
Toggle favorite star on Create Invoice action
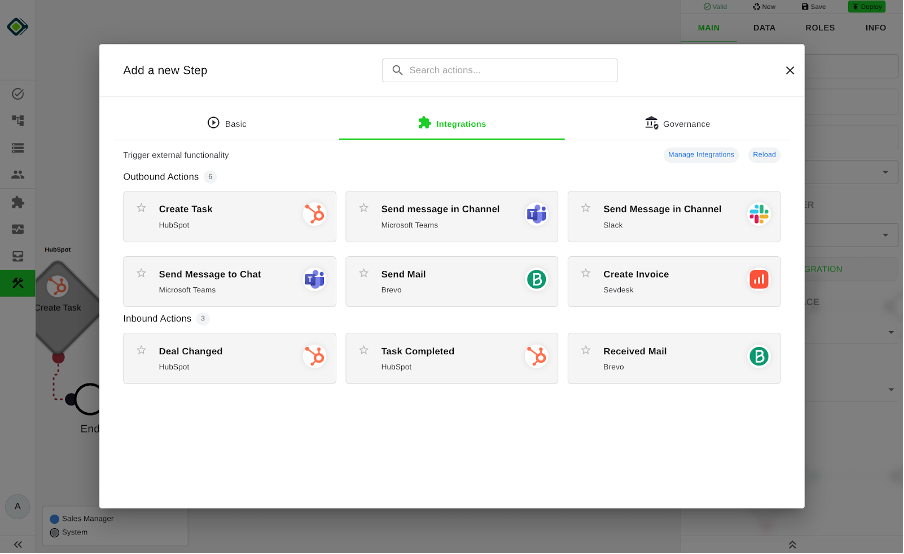coord(586,273)
